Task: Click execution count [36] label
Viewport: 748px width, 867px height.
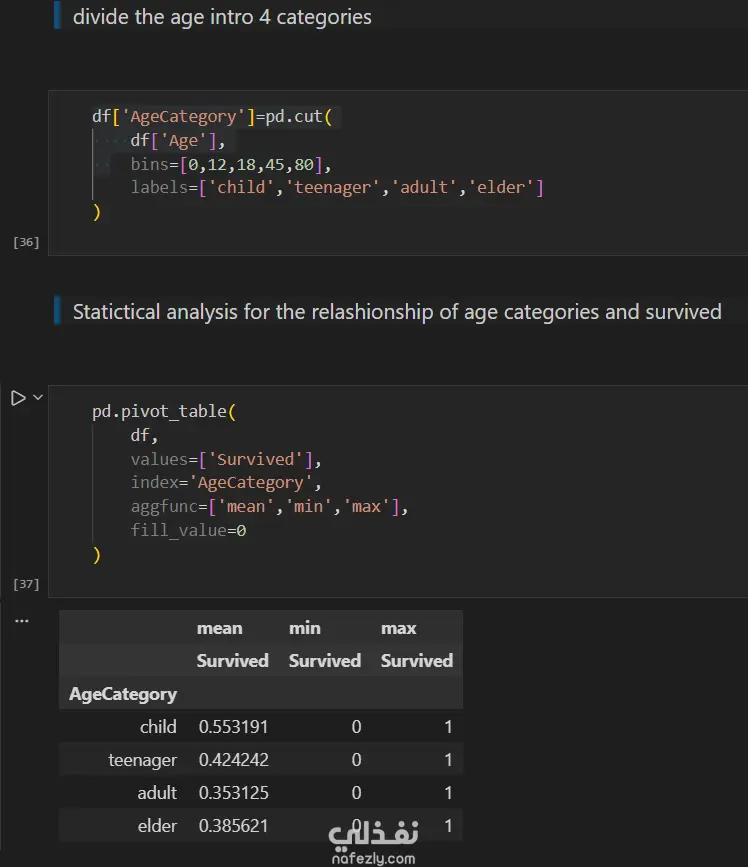Action: coord(26,242)
